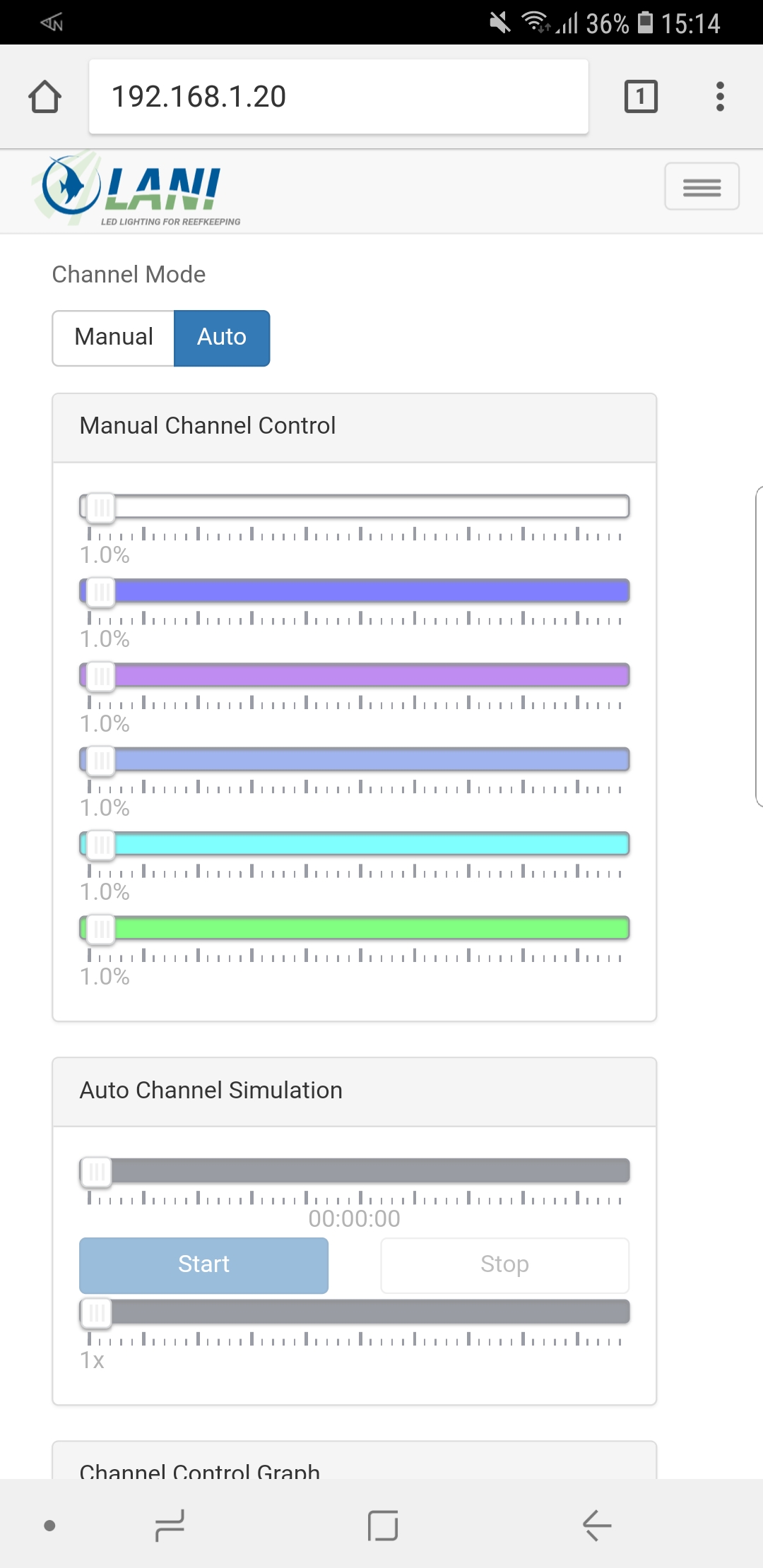This screenshot has height=1568, width=763.
Task: Click the violet purple channel slider
Action: point(367,675)
